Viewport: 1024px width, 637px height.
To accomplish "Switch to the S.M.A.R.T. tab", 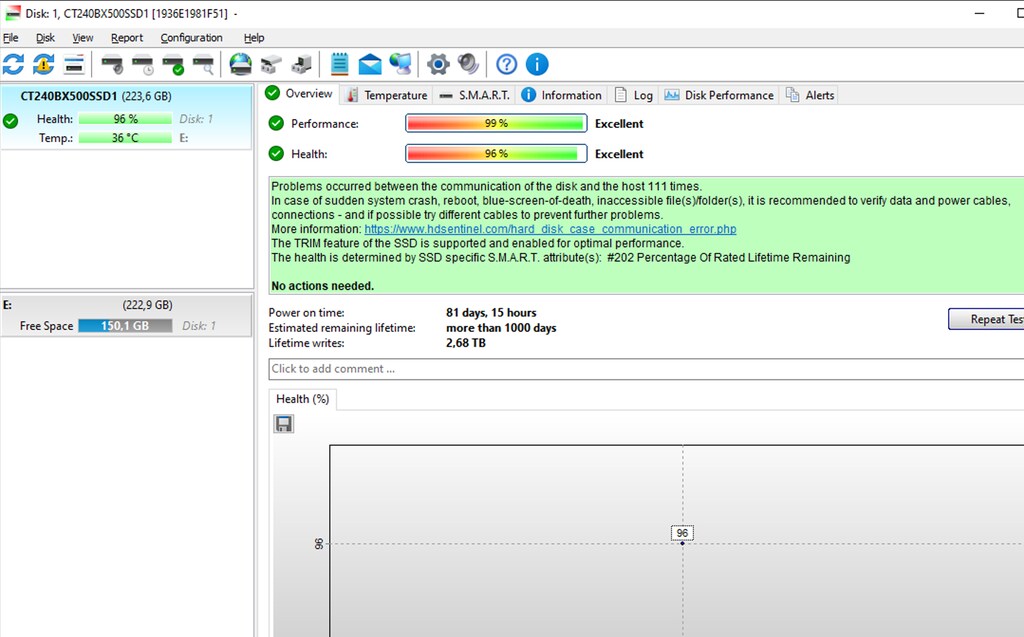I will pos(475,95).
